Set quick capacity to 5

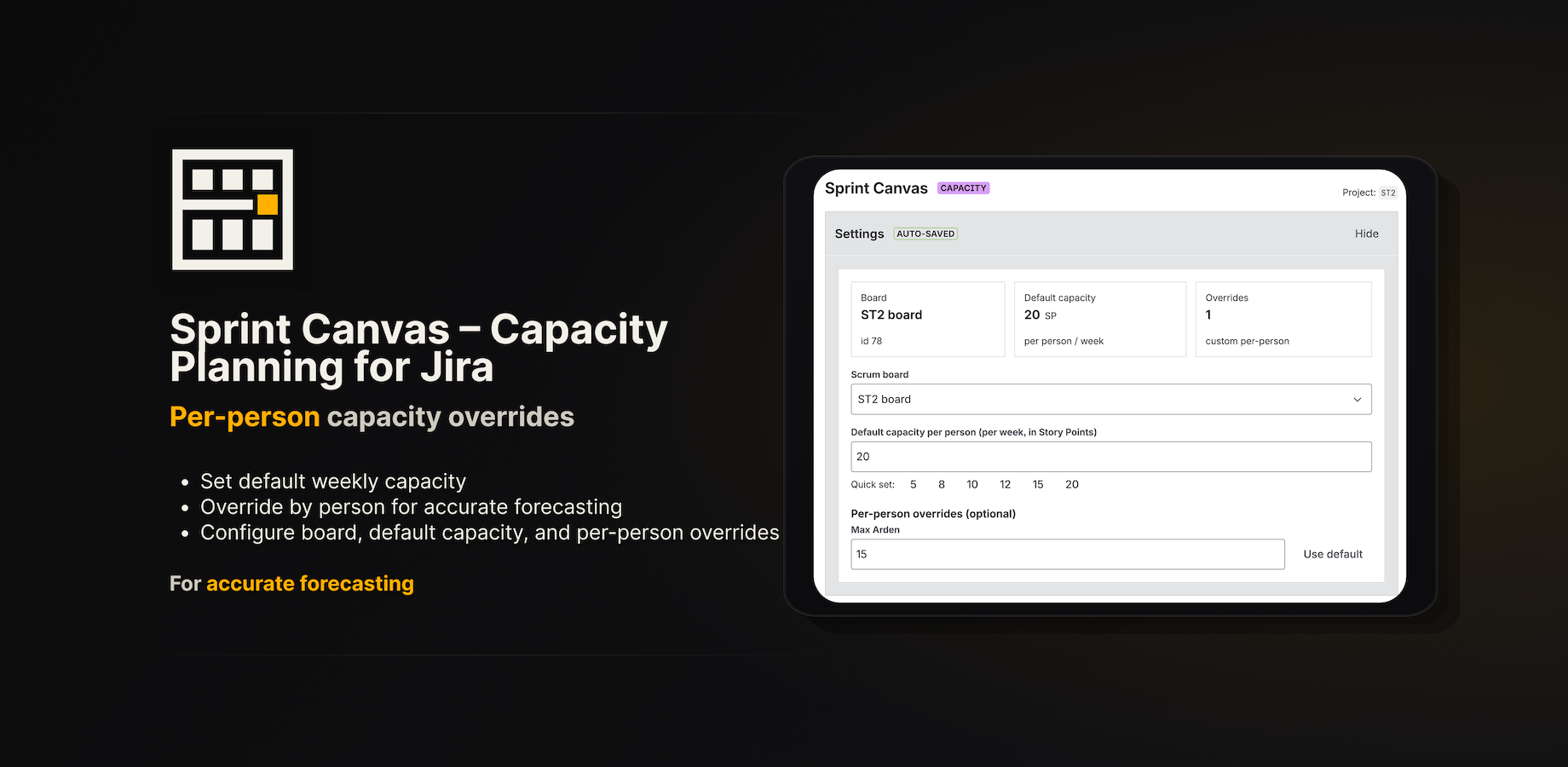coord(914,484)
